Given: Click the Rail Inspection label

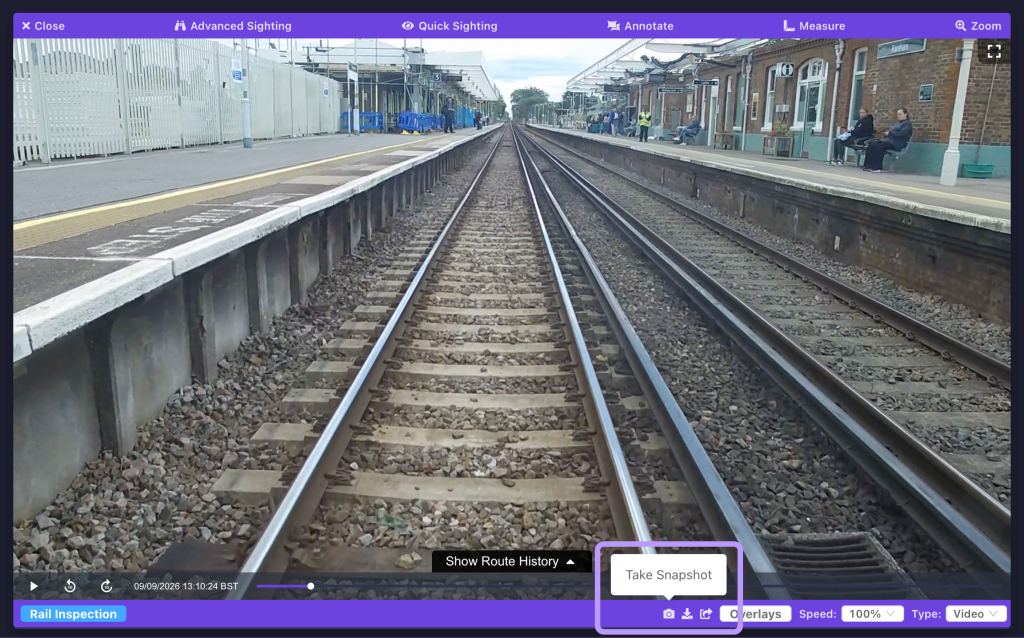Looking at the screenshot, I should (x=73, y=614).
